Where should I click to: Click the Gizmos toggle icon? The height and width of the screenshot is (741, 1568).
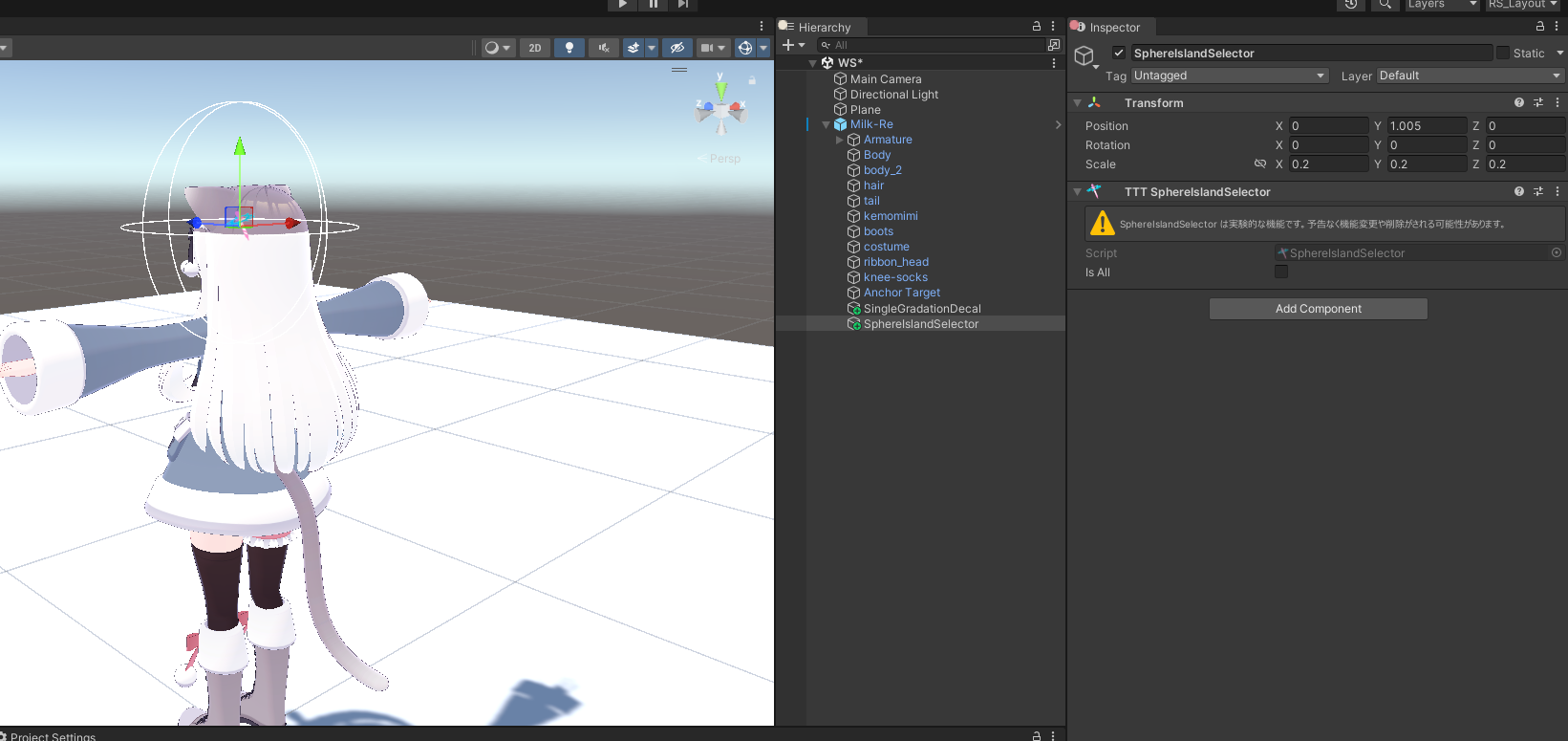745,48
